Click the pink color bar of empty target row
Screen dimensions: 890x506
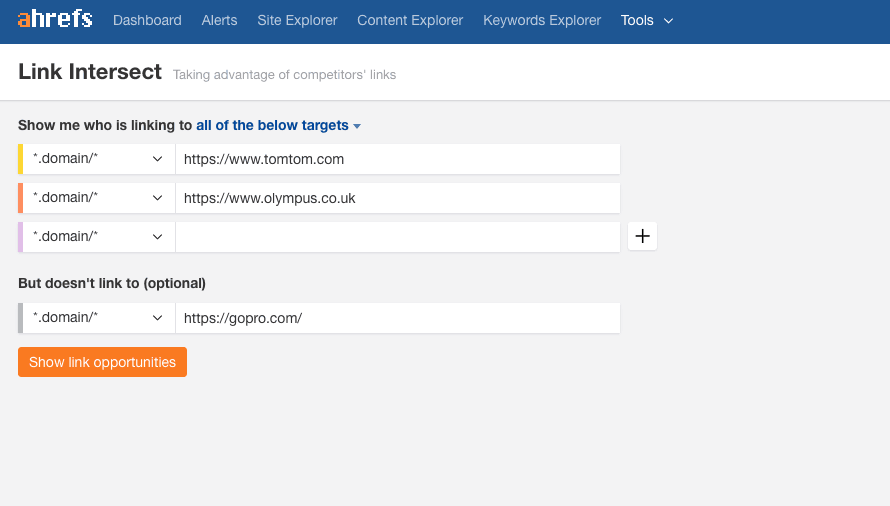[x=20, y=237]
